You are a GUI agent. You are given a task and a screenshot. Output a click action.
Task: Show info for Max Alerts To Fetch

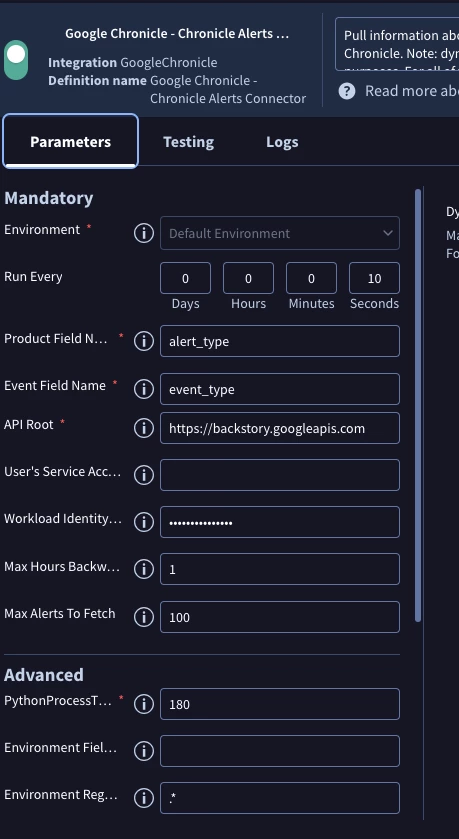coord(143,617)
